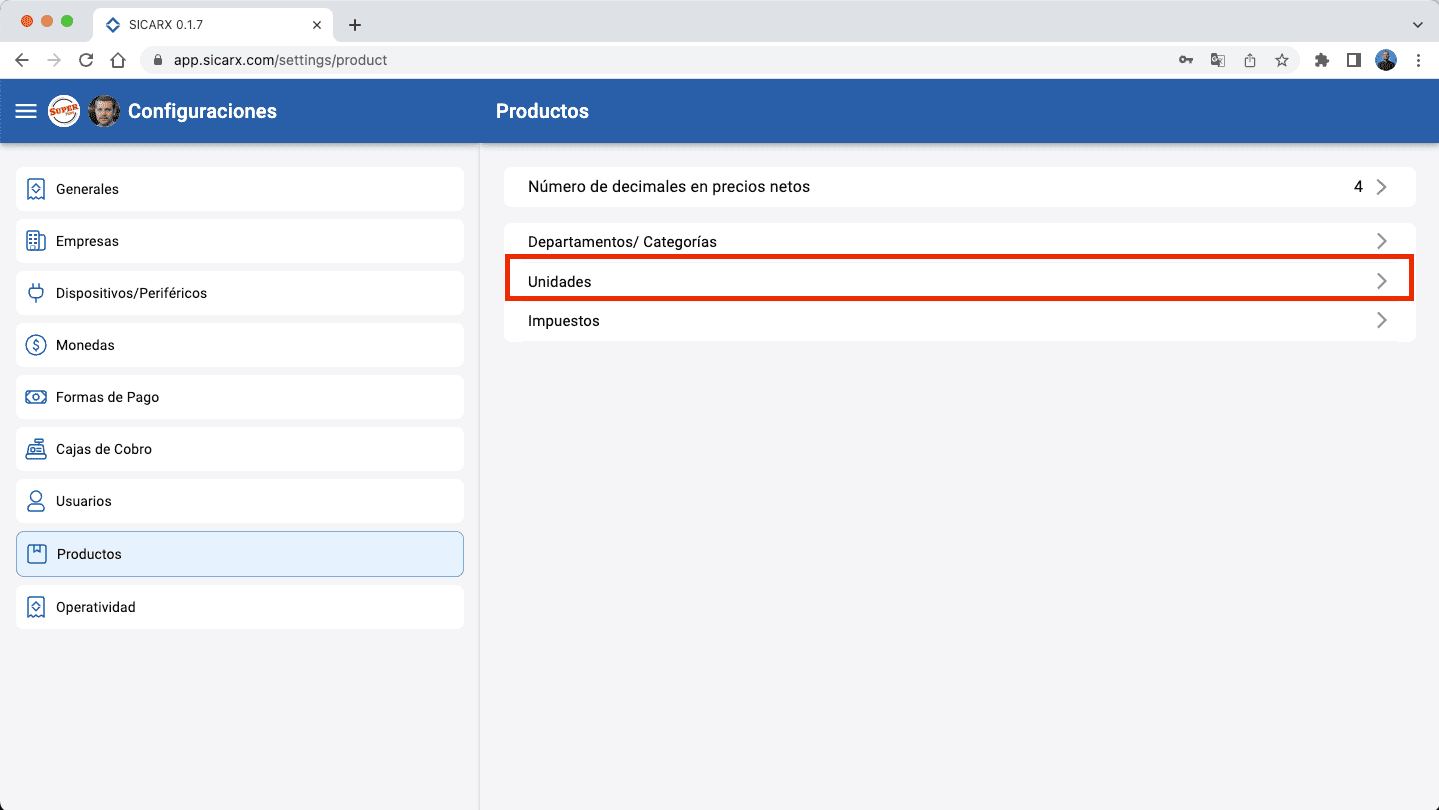This screenshot has width=1439, height=810.
Task: Click the Super logo in the header
Action: coord(64,111)
